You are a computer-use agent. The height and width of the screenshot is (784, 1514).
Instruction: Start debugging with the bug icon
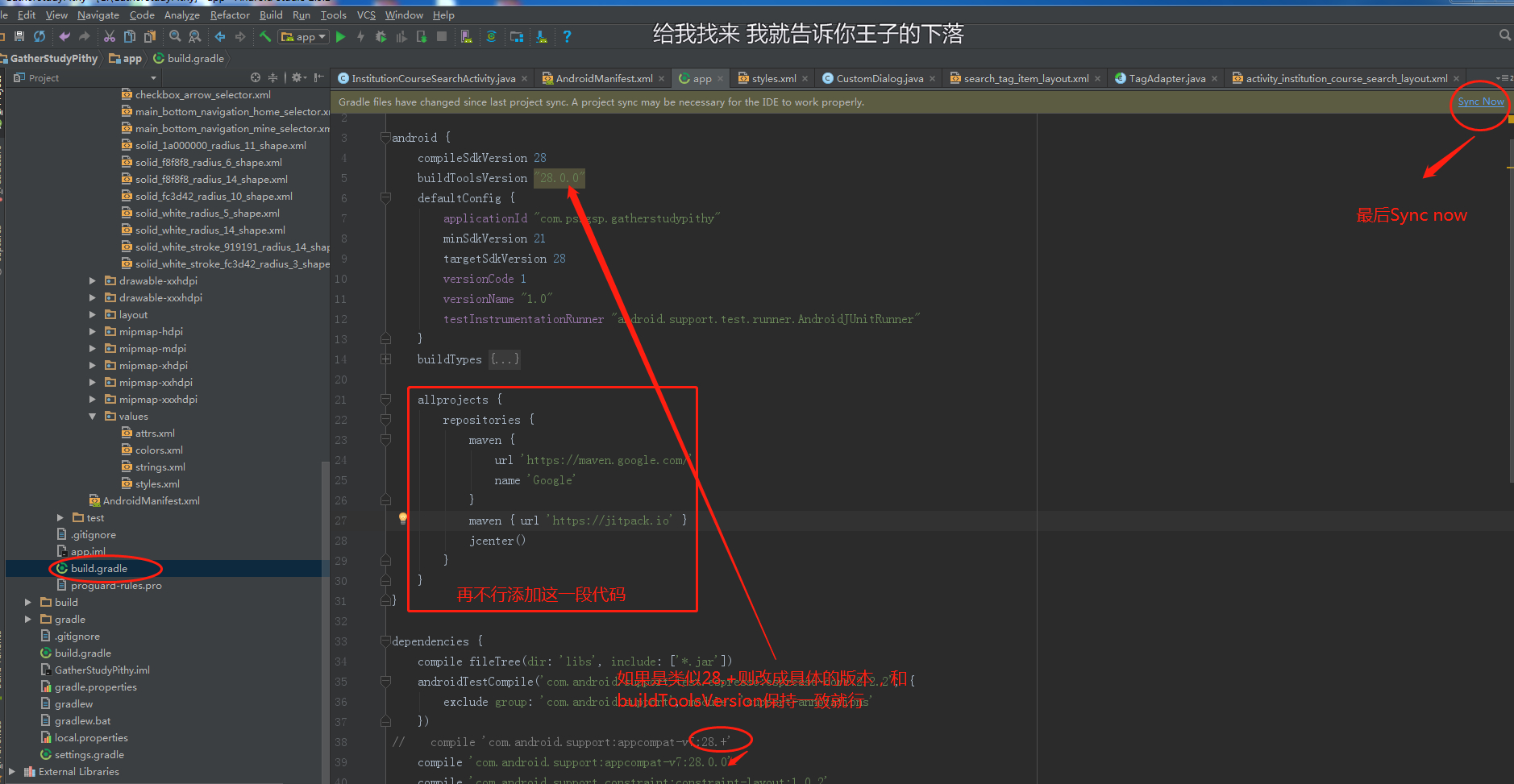point(381,36)
